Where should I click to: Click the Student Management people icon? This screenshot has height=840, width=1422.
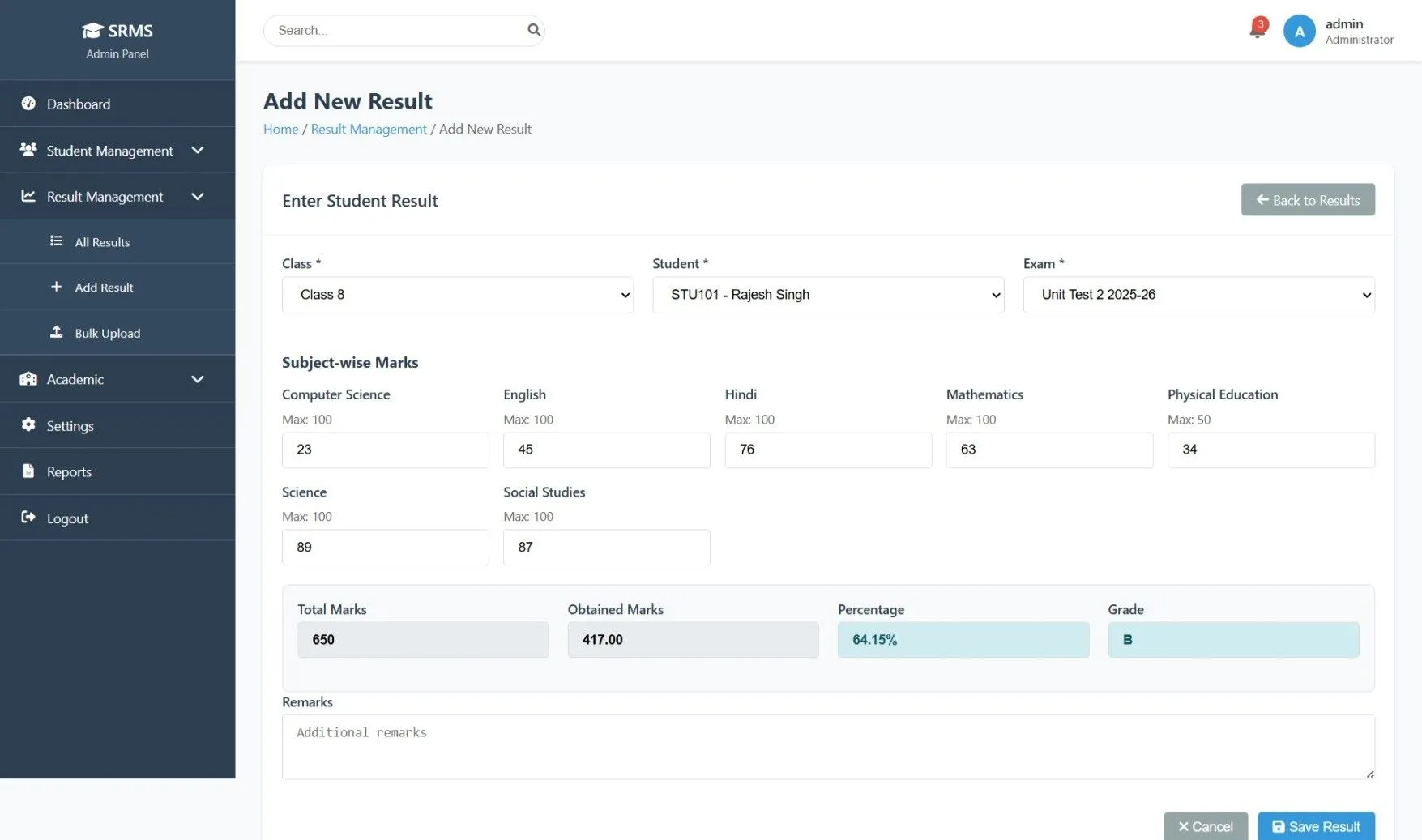(x=29, y=150)
